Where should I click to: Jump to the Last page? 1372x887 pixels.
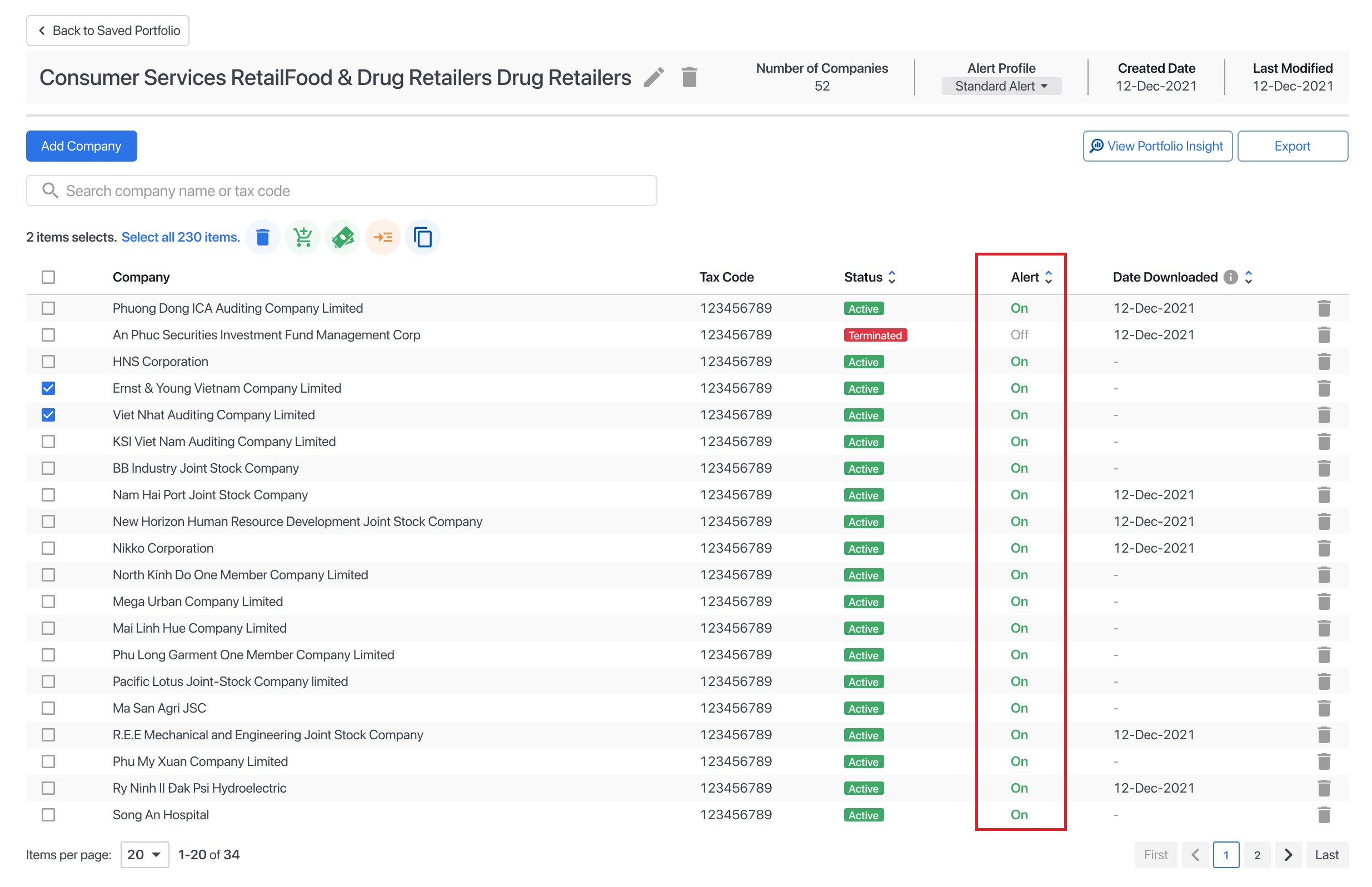(x=1326, y=854)
